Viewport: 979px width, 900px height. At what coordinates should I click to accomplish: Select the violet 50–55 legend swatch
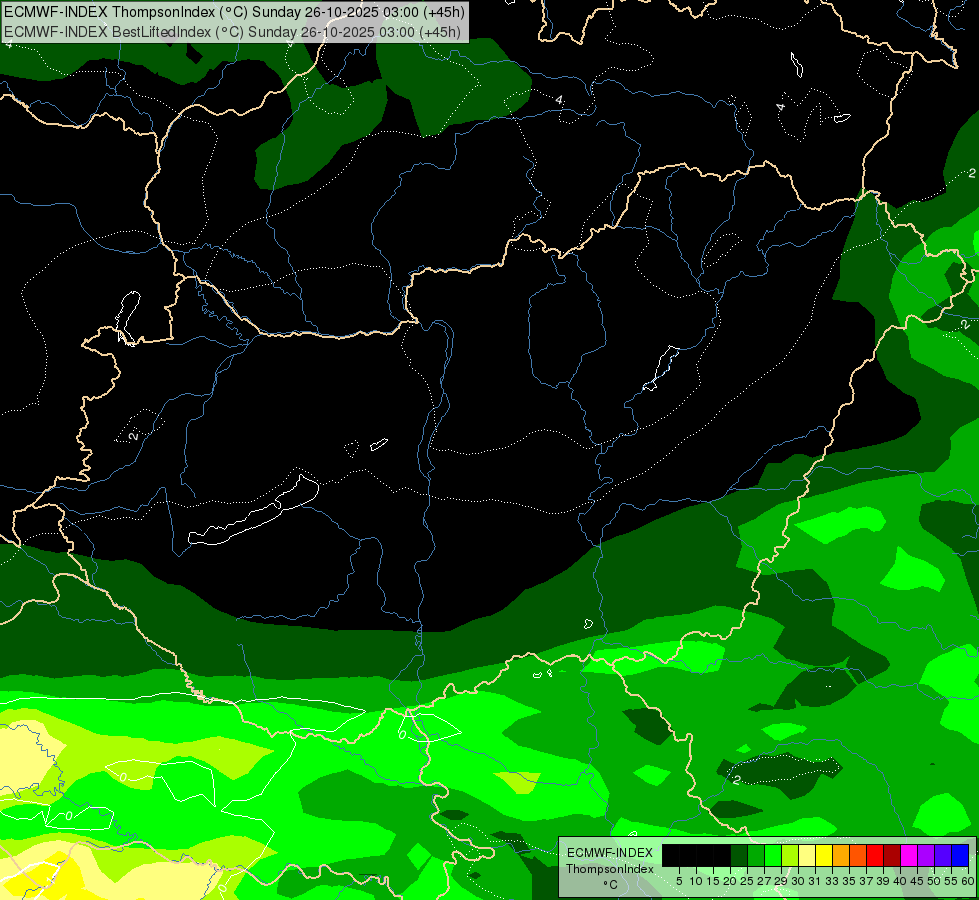[943, 855]
